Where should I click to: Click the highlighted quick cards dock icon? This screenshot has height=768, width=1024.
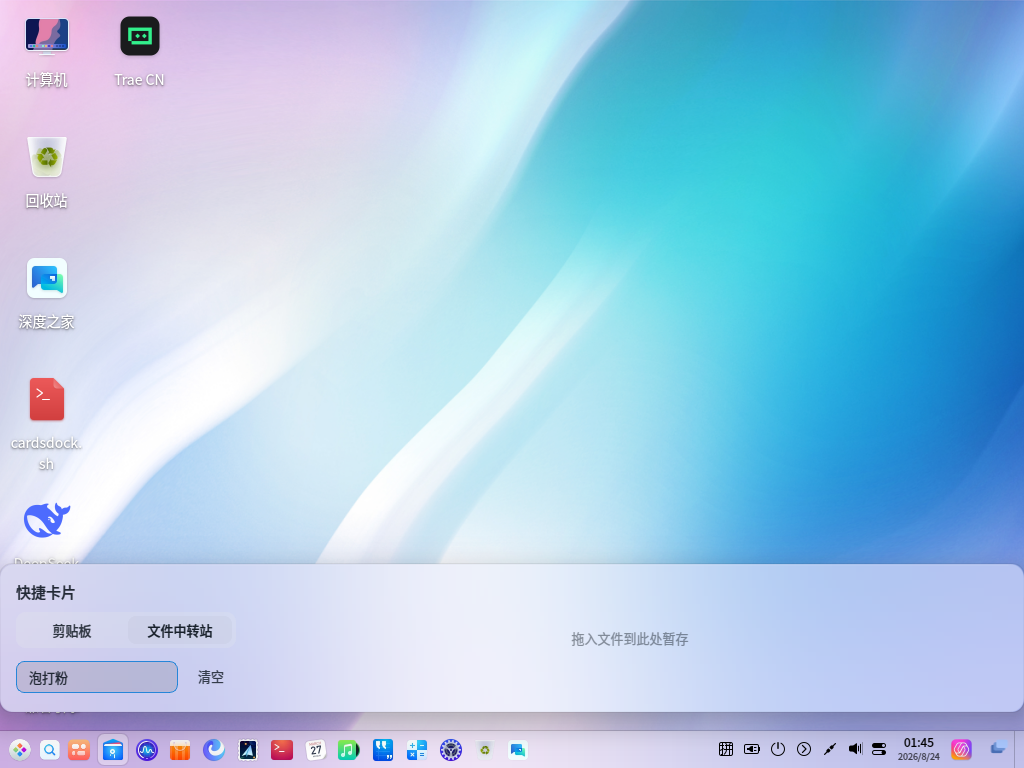pos(113,750)
